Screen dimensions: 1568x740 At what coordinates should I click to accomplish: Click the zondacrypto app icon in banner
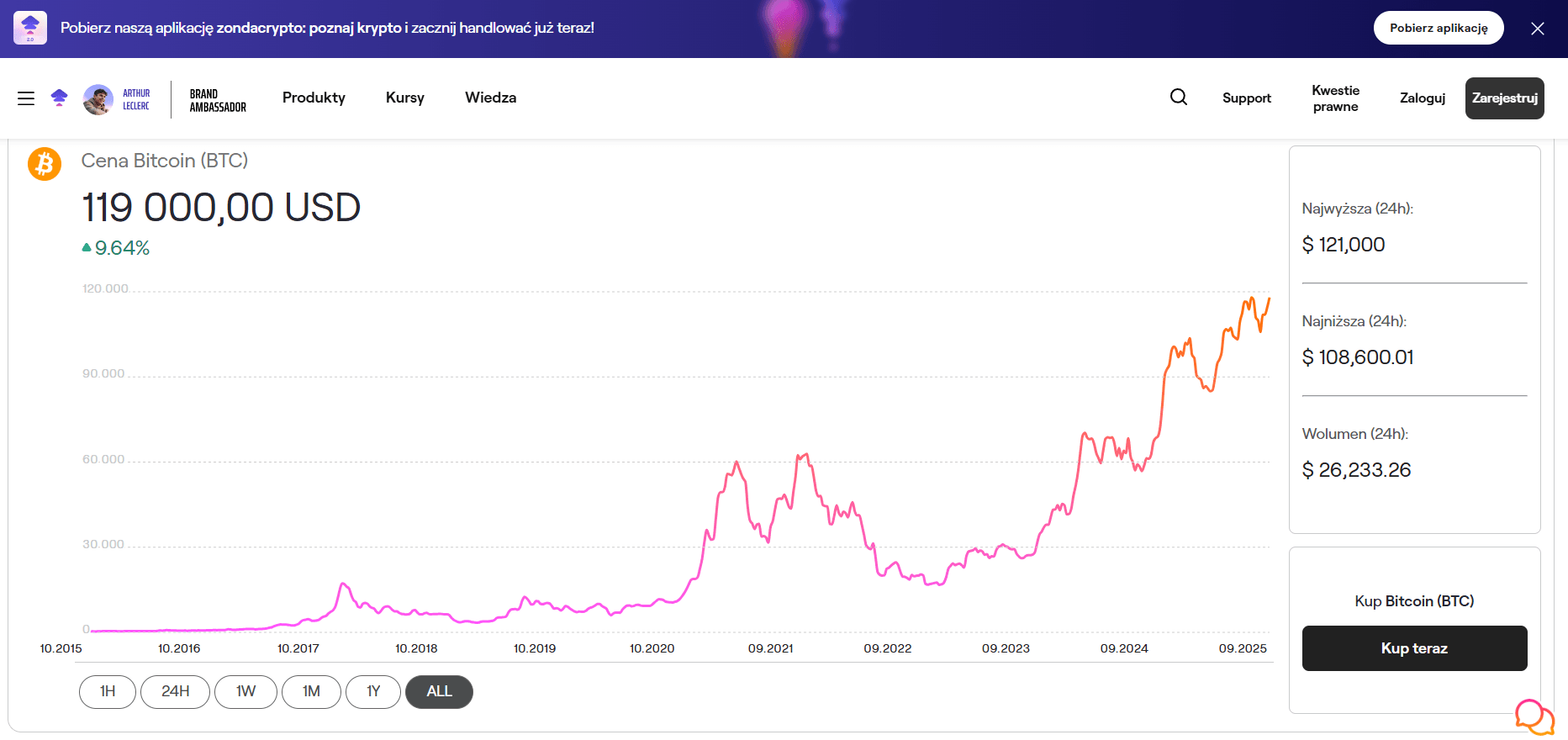coord(30,28)
